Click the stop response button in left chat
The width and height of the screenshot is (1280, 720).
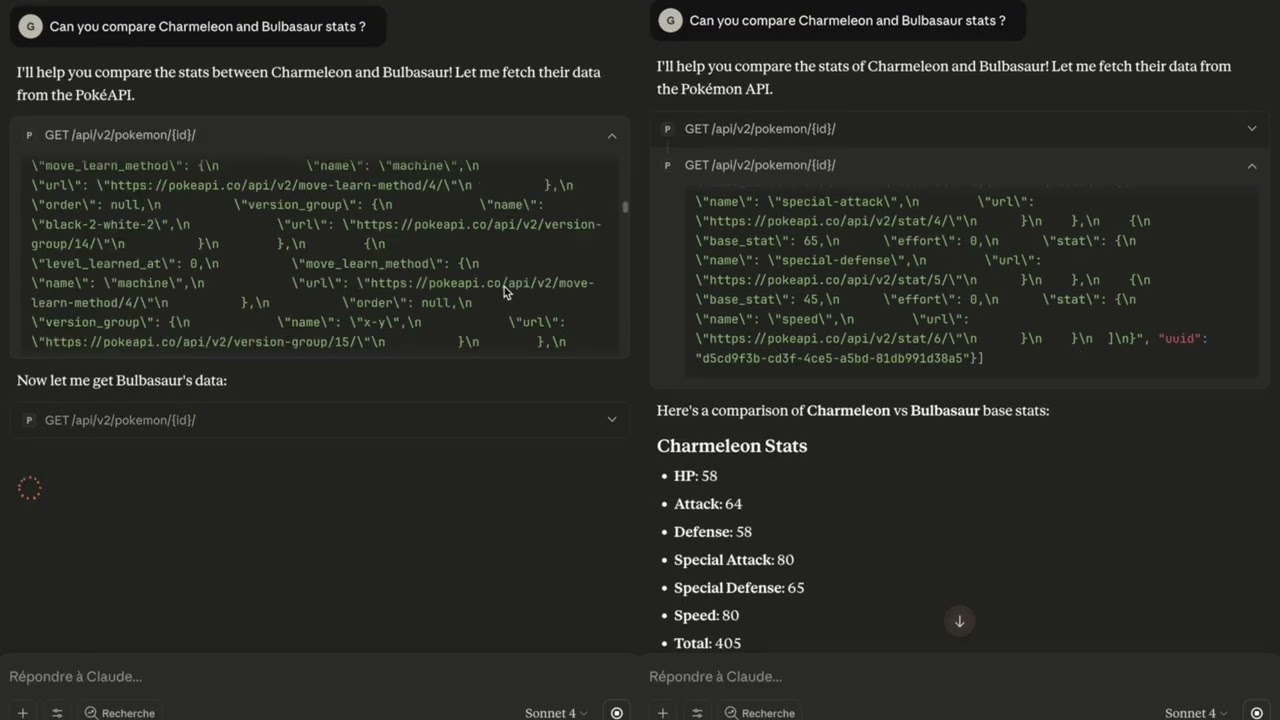pos(617,713)
